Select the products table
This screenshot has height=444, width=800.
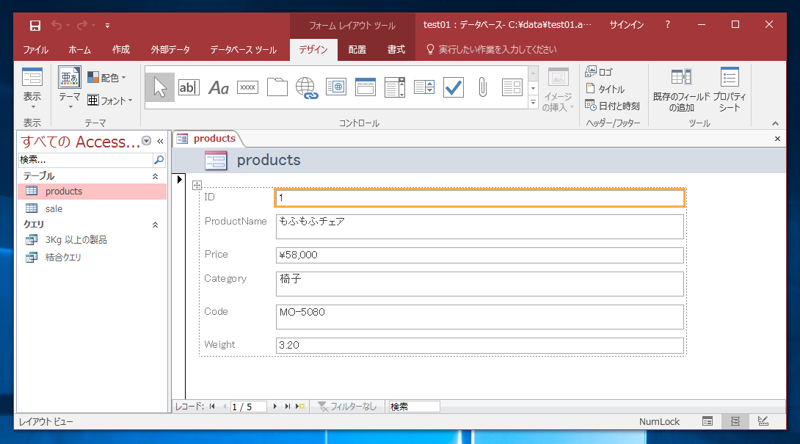(92, 191)
